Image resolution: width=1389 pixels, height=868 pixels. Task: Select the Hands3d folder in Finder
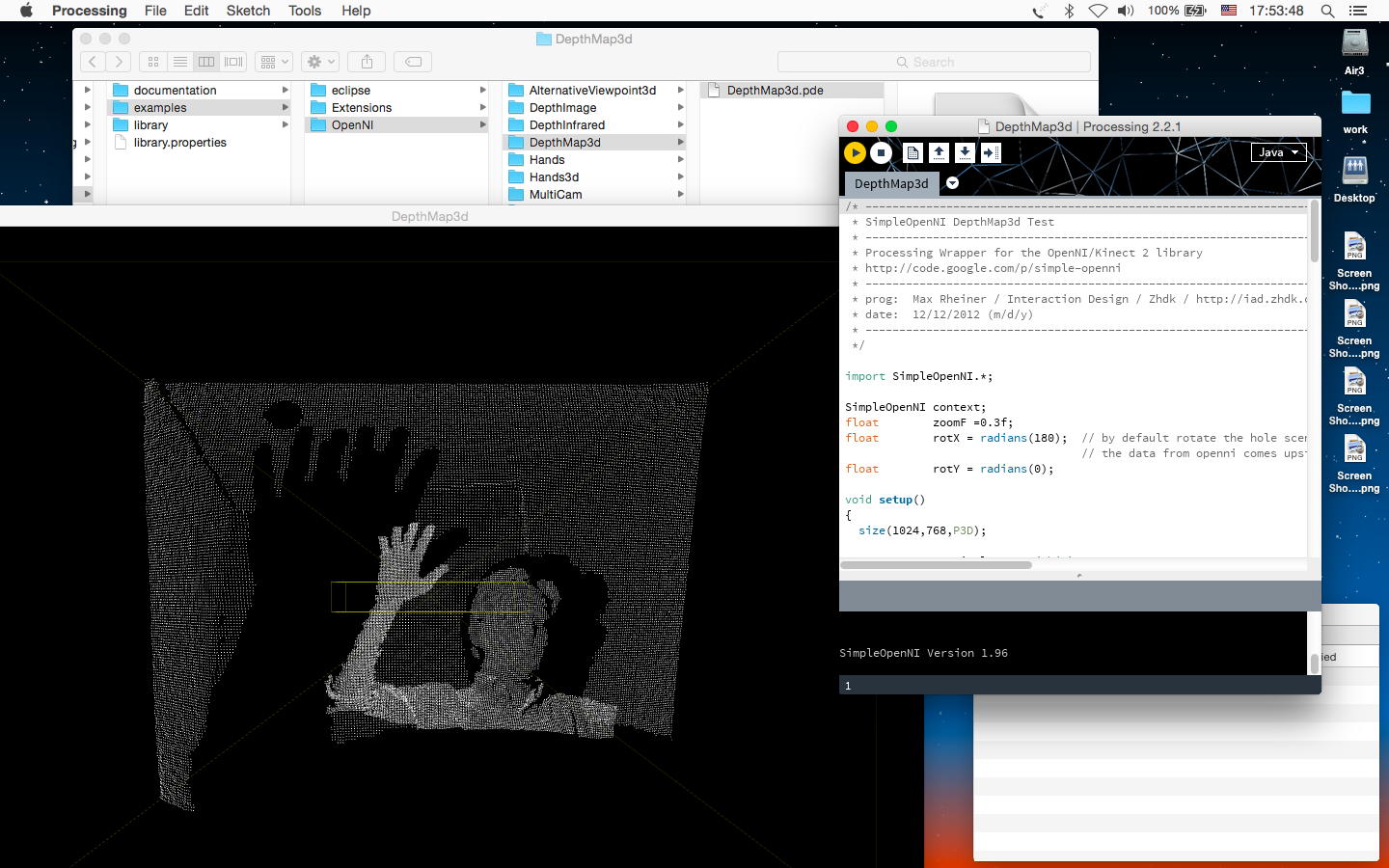(x=594, y=176)
